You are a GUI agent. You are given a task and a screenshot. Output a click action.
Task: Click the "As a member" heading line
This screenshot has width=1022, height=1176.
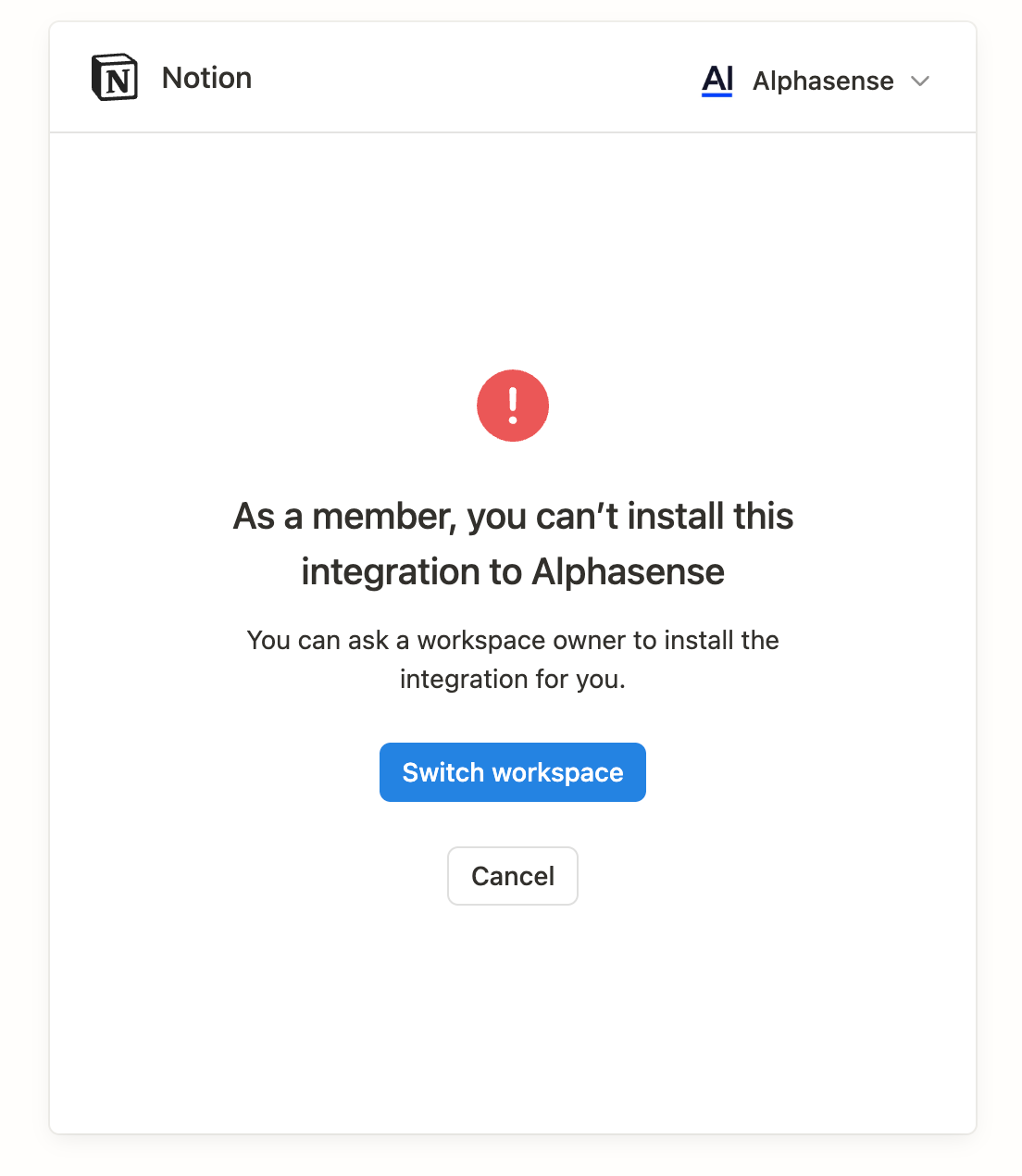(x=513, y=517)
